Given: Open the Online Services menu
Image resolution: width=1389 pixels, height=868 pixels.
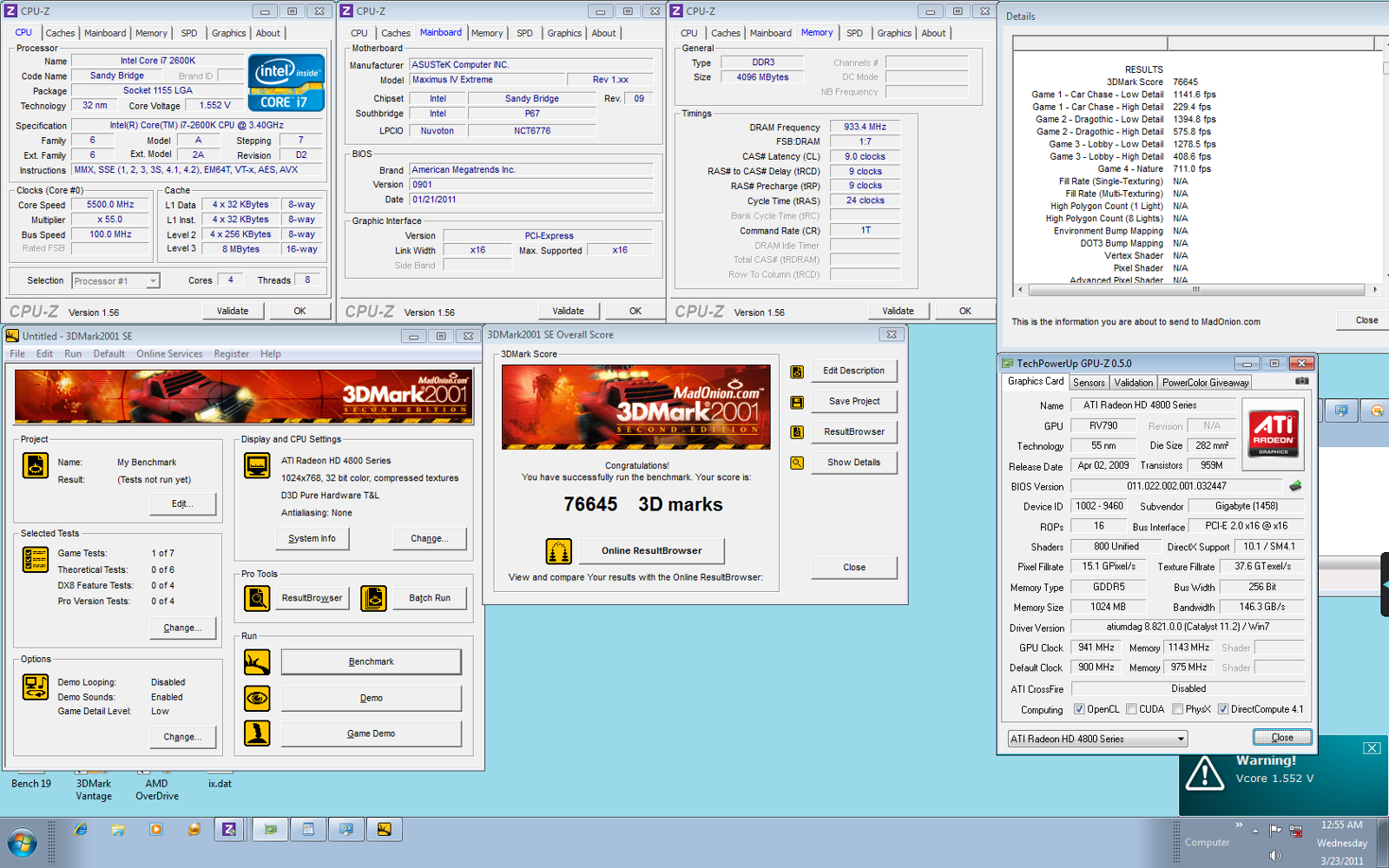Looking at the screenshot, I should point(169,354).
